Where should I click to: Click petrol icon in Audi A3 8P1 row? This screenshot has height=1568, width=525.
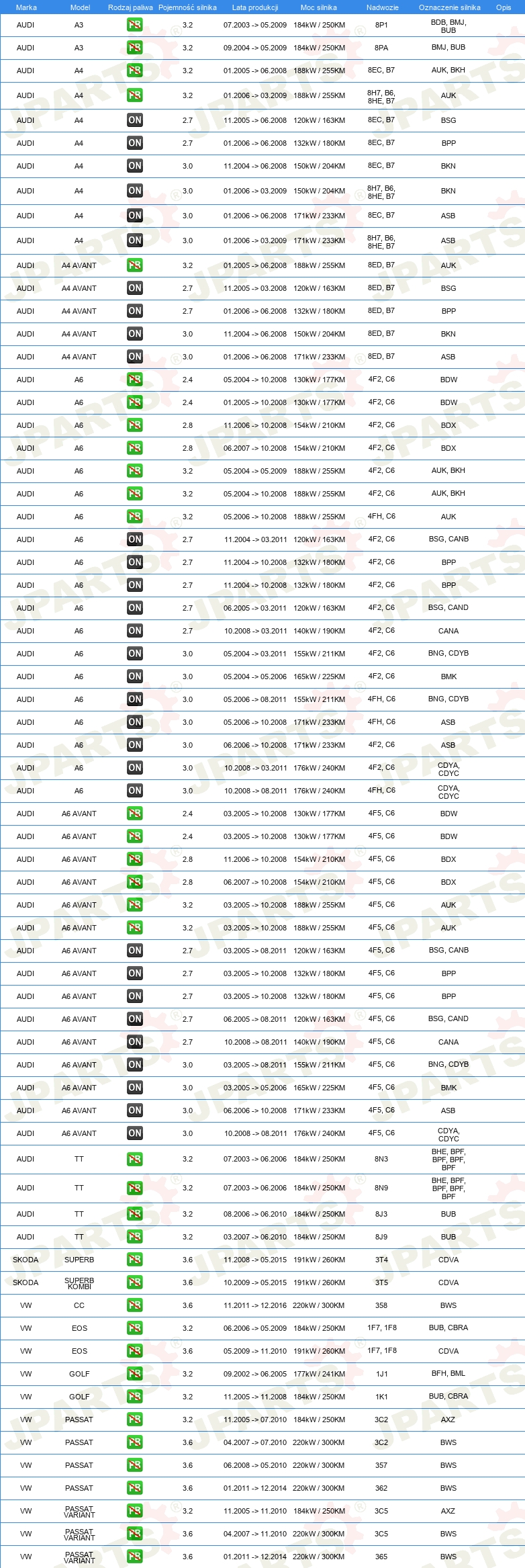(x=134, y=25)
